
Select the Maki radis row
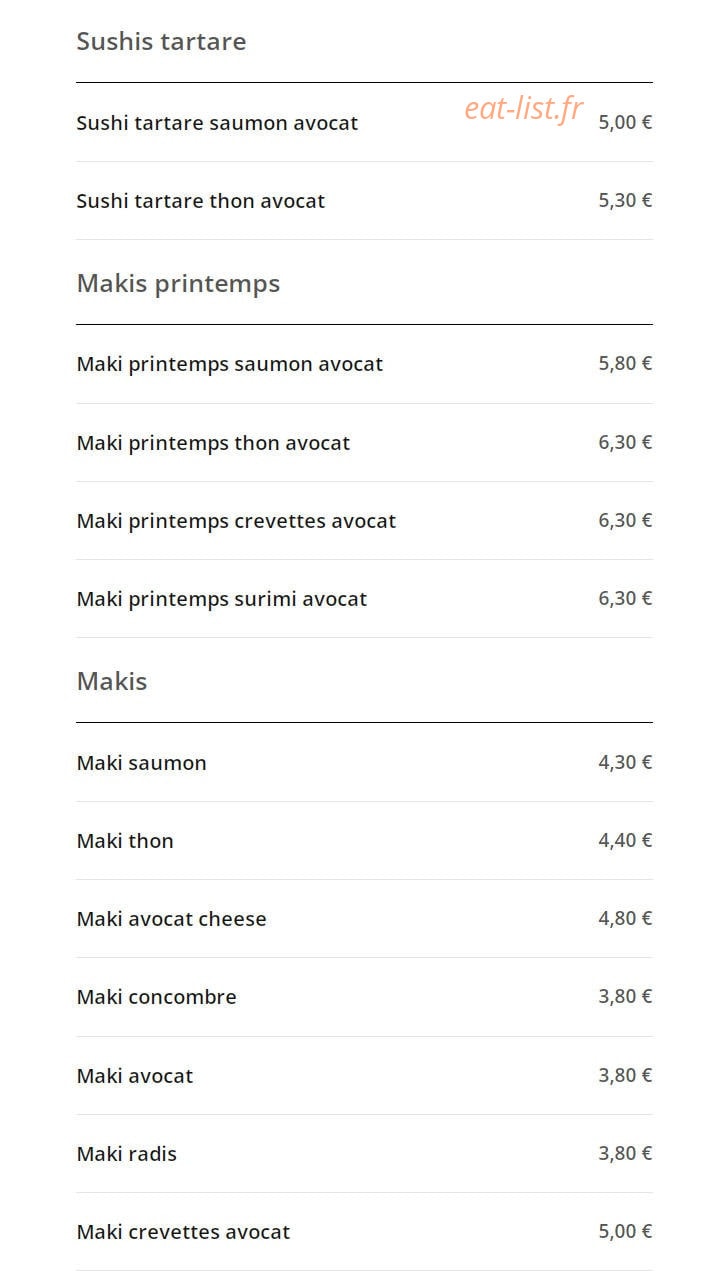coord(364,1154)
